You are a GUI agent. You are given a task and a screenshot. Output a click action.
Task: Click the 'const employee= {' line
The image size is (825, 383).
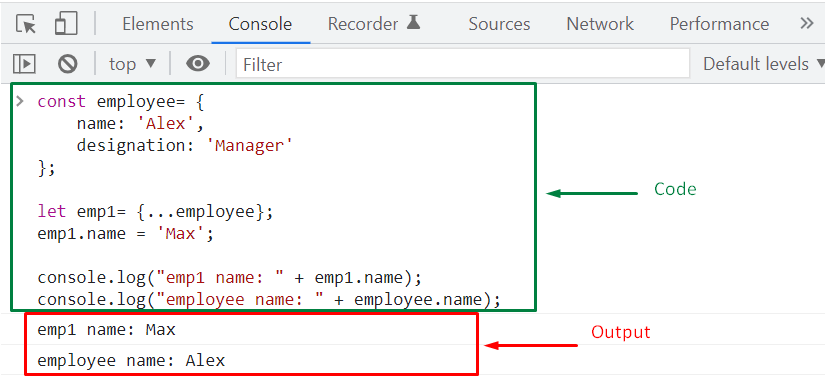click(120, 102)
